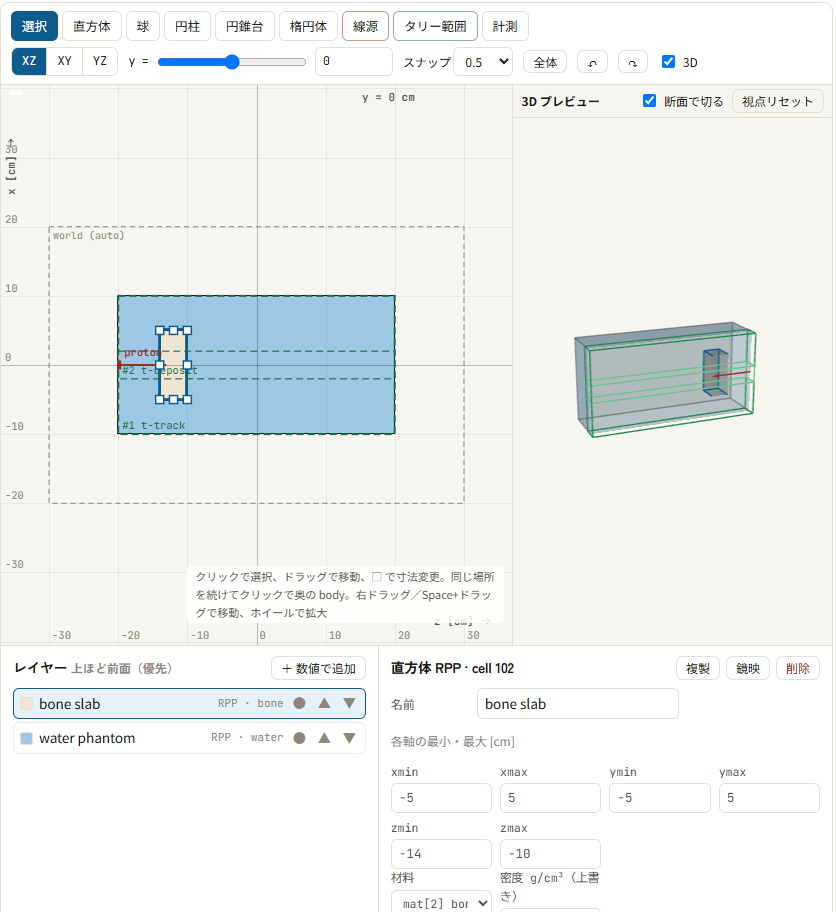Select the water phantom layer row
836x912 pixels.
(189, 738)
